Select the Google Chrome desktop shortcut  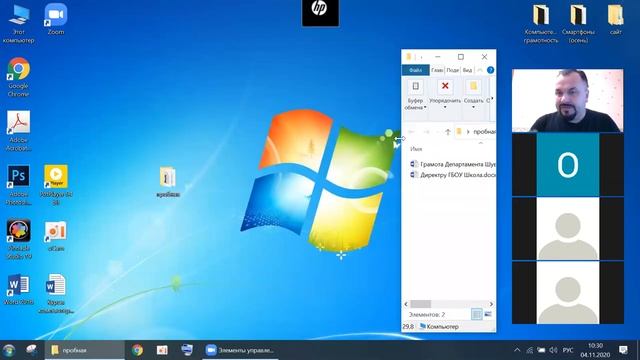pos(18,77)
